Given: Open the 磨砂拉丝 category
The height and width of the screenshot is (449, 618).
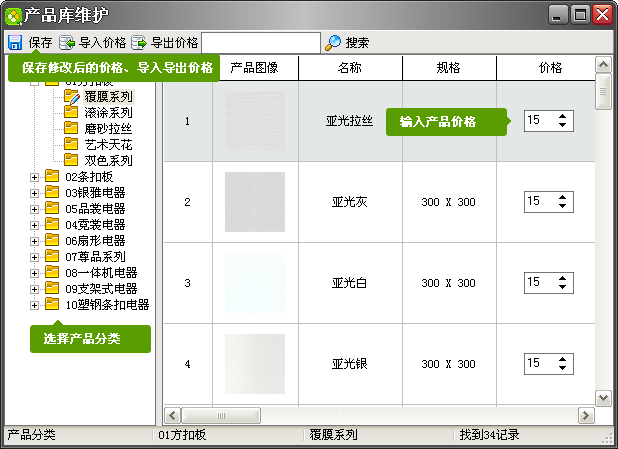Looking at the screenshot, I should click(108, 129).
